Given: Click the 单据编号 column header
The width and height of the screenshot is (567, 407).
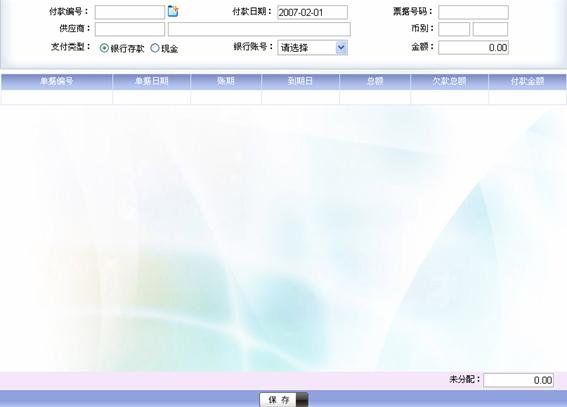Looking at the screenshot, I should click(57, 81).
